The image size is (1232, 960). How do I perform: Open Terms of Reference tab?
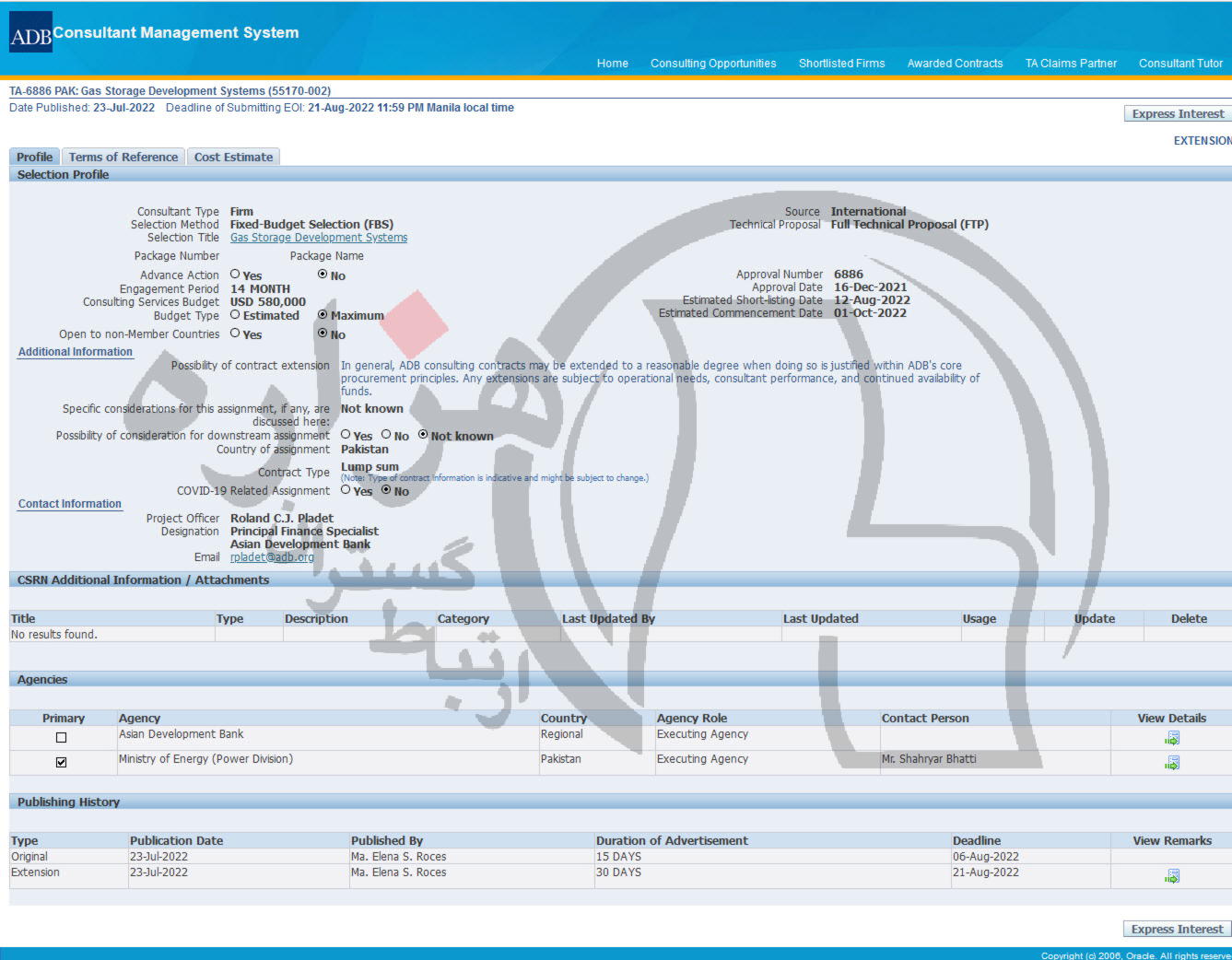[123, 158]
